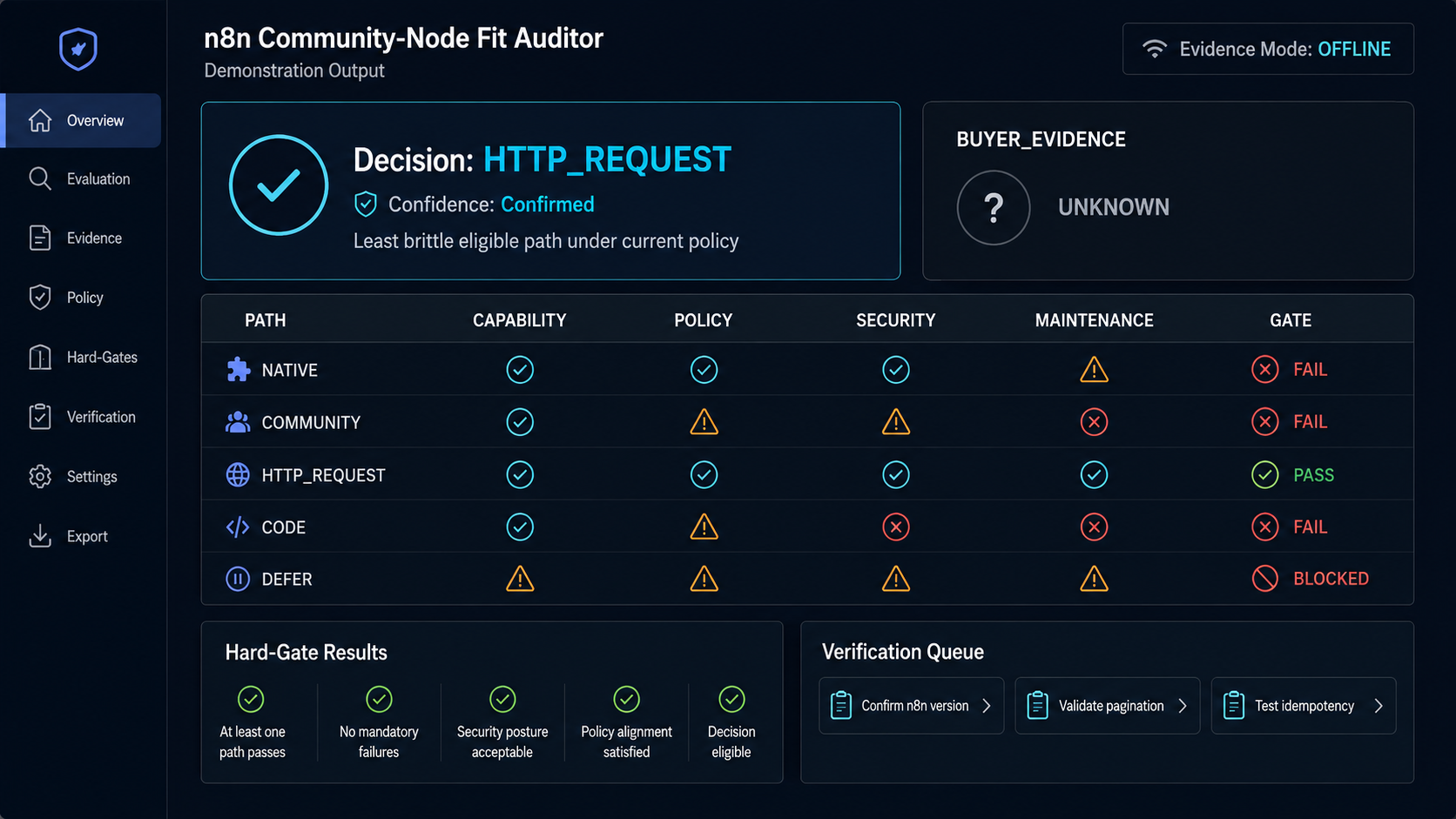
Task: Click the BLOCKED label in DEFER row
Action: pos(1331,579)
